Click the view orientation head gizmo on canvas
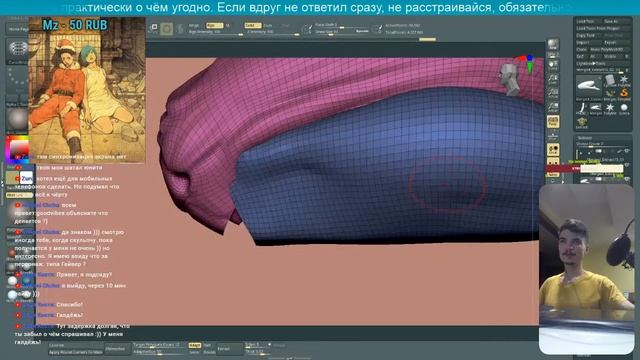 tap(509, 79)
